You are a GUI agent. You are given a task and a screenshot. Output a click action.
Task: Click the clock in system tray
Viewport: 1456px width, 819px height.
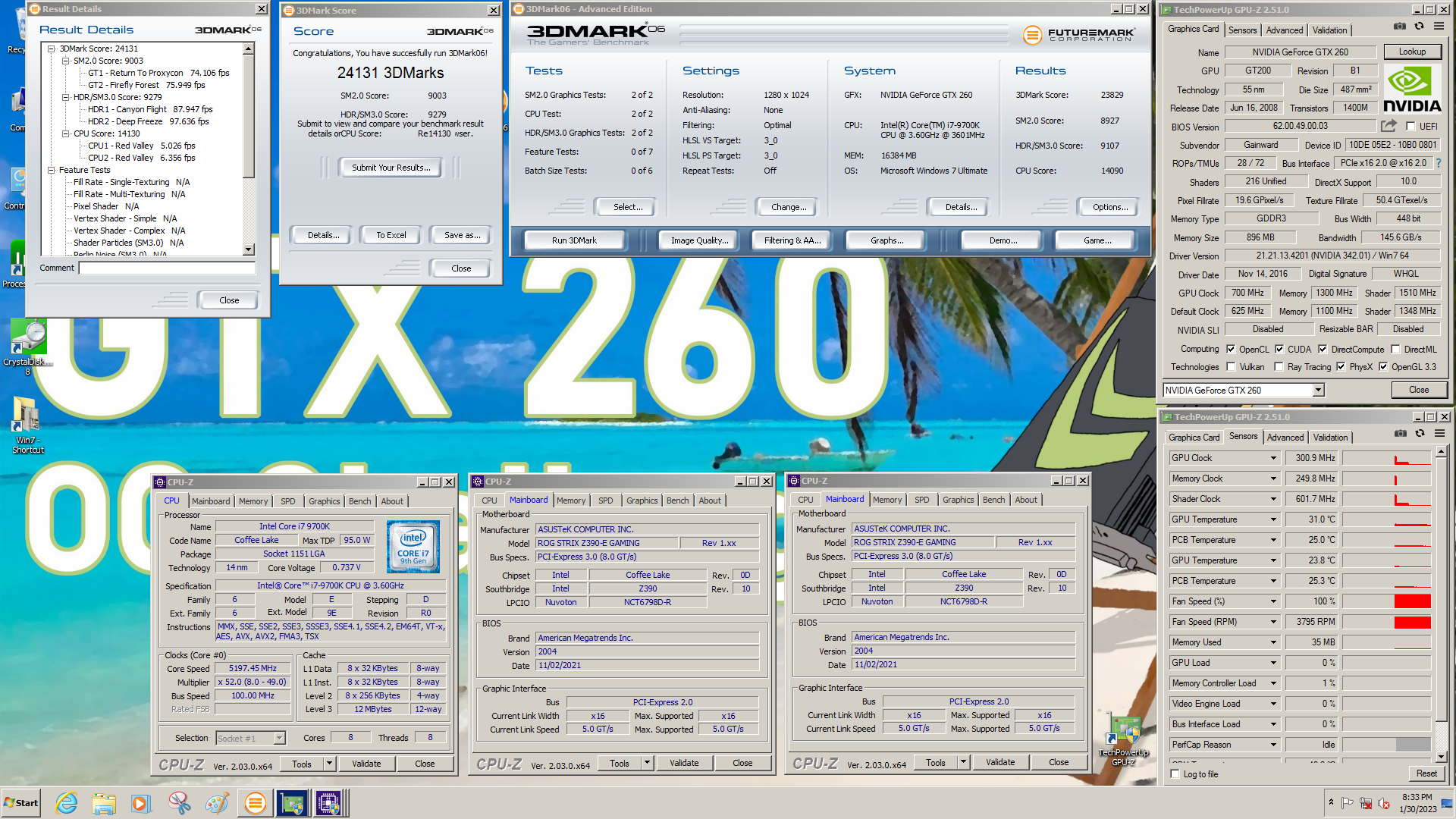coord(1417,803)
